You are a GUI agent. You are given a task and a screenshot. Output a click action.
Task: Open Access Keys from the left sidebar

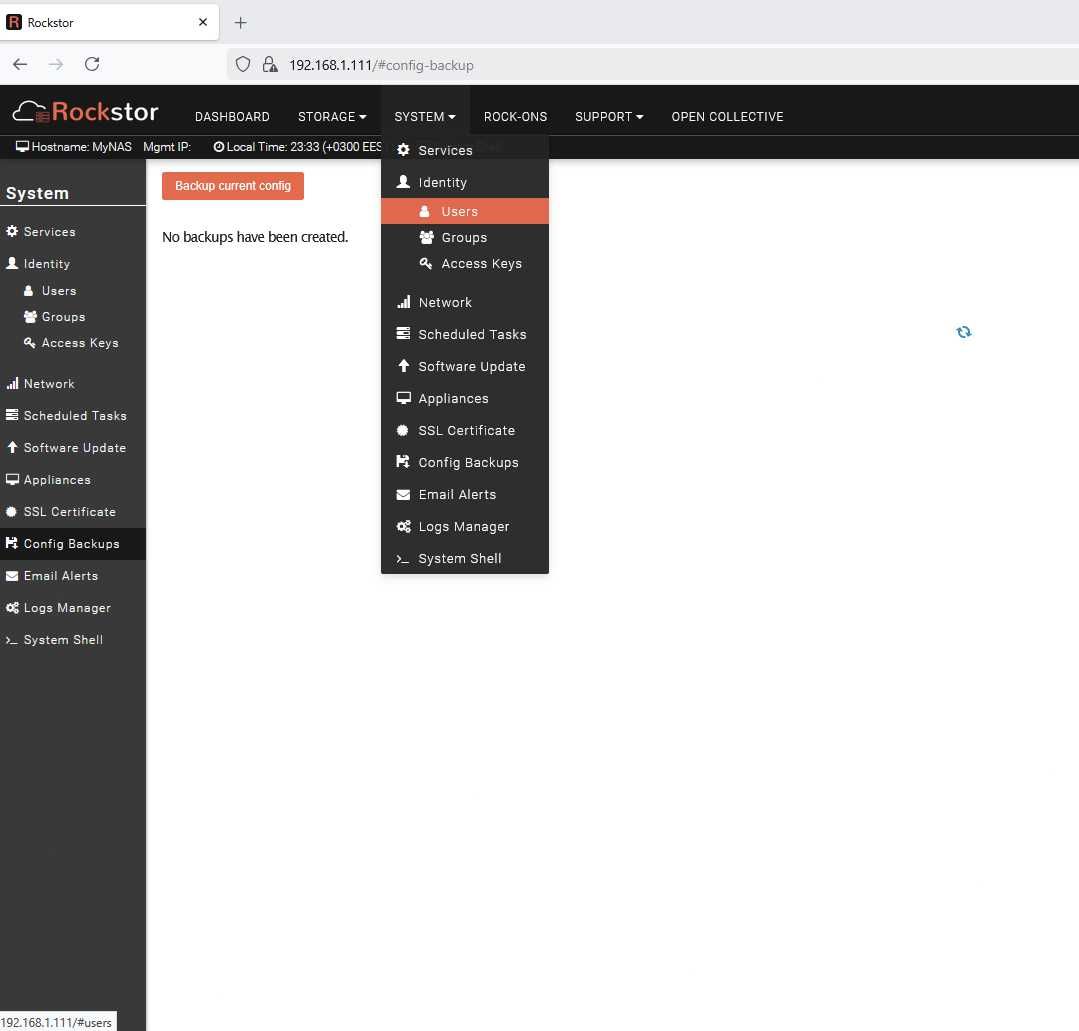pyautogui.click(x=73, y=343)
